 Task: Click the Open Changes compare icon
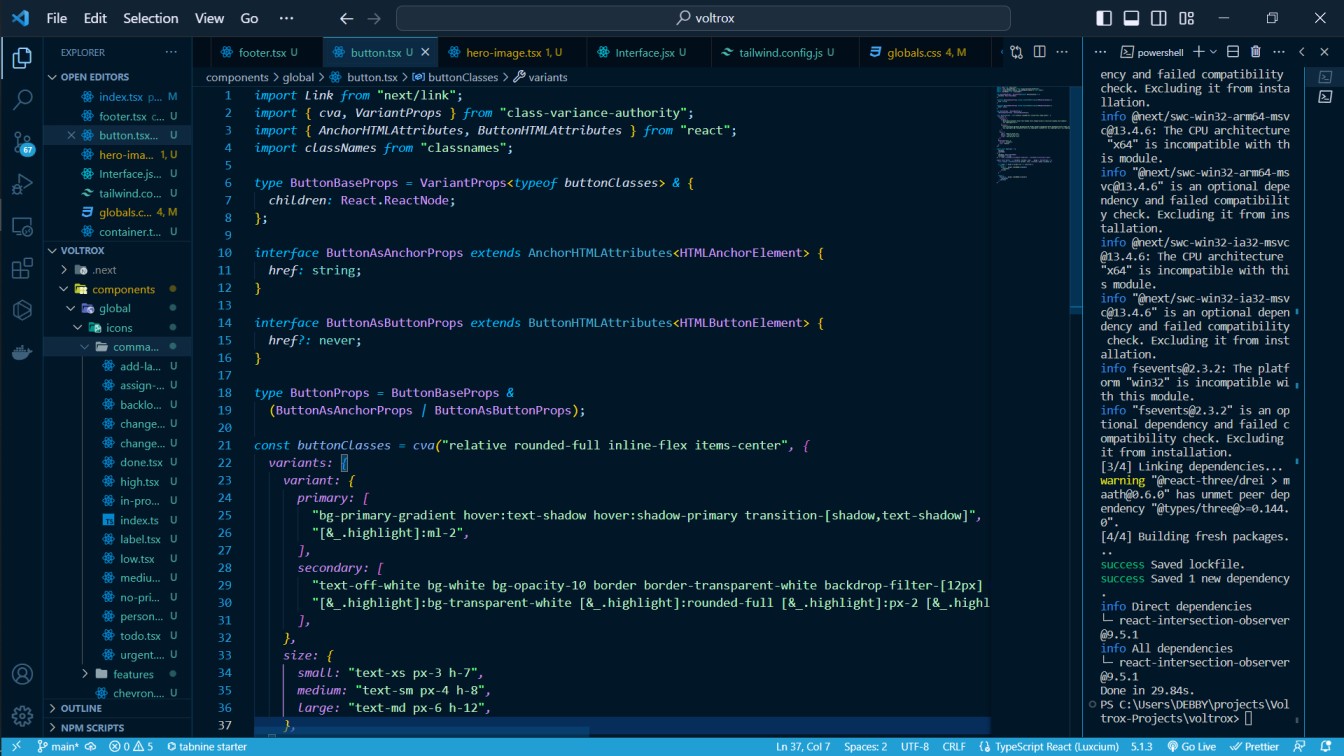coord(1016,52)
